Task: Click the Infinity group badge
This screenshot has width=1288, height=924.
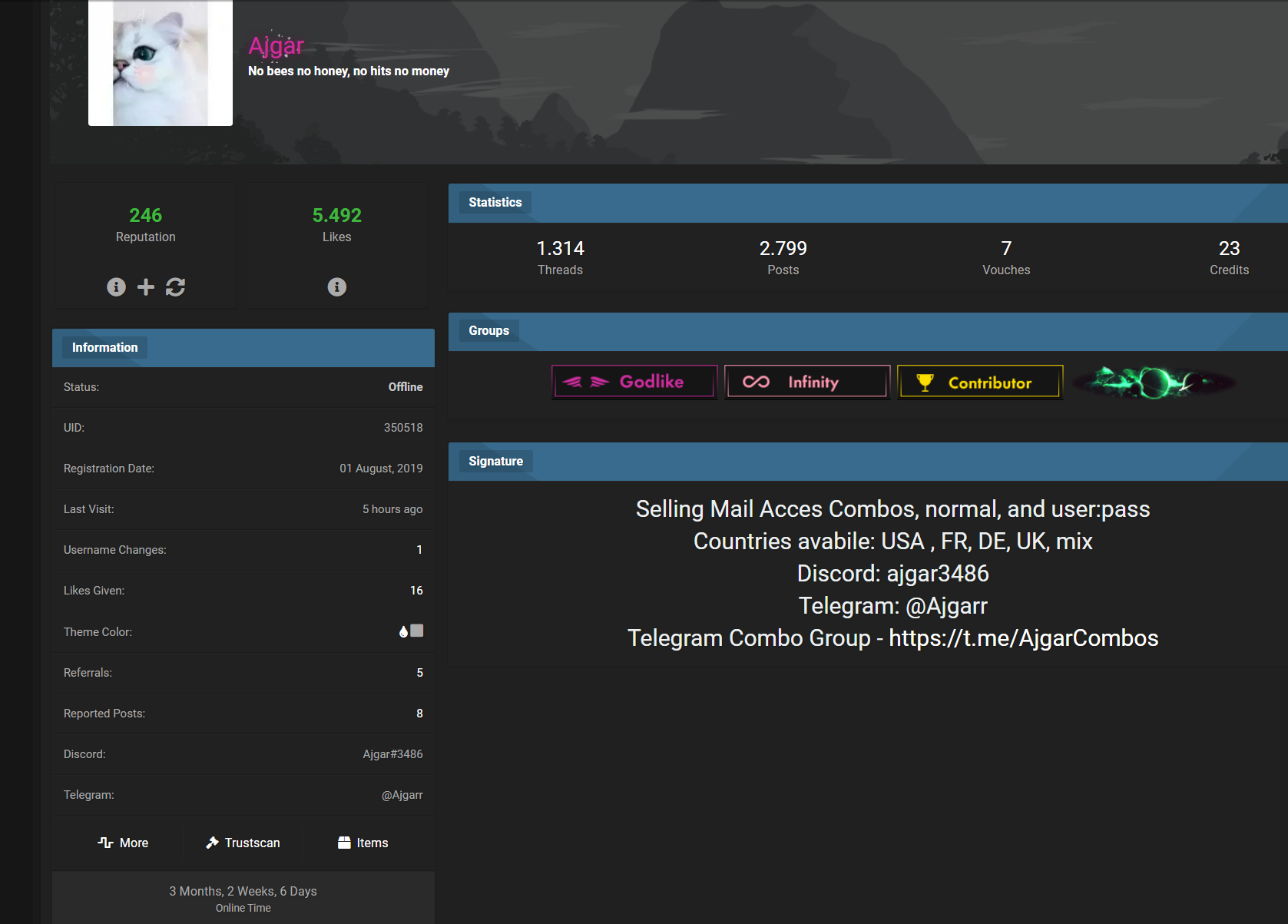Action: (x=807, y=382)
